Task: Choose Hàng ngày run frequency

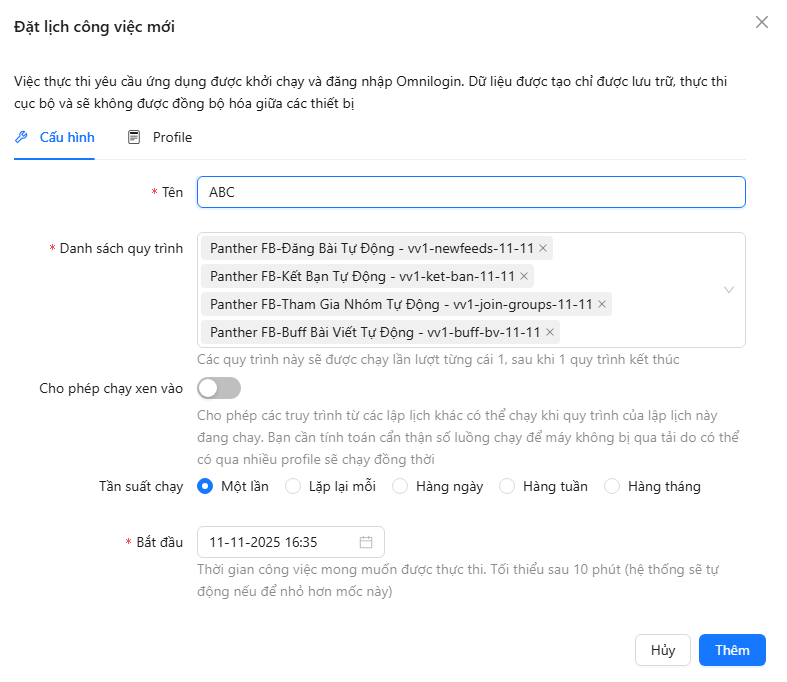Action: [x=400, y=486]
